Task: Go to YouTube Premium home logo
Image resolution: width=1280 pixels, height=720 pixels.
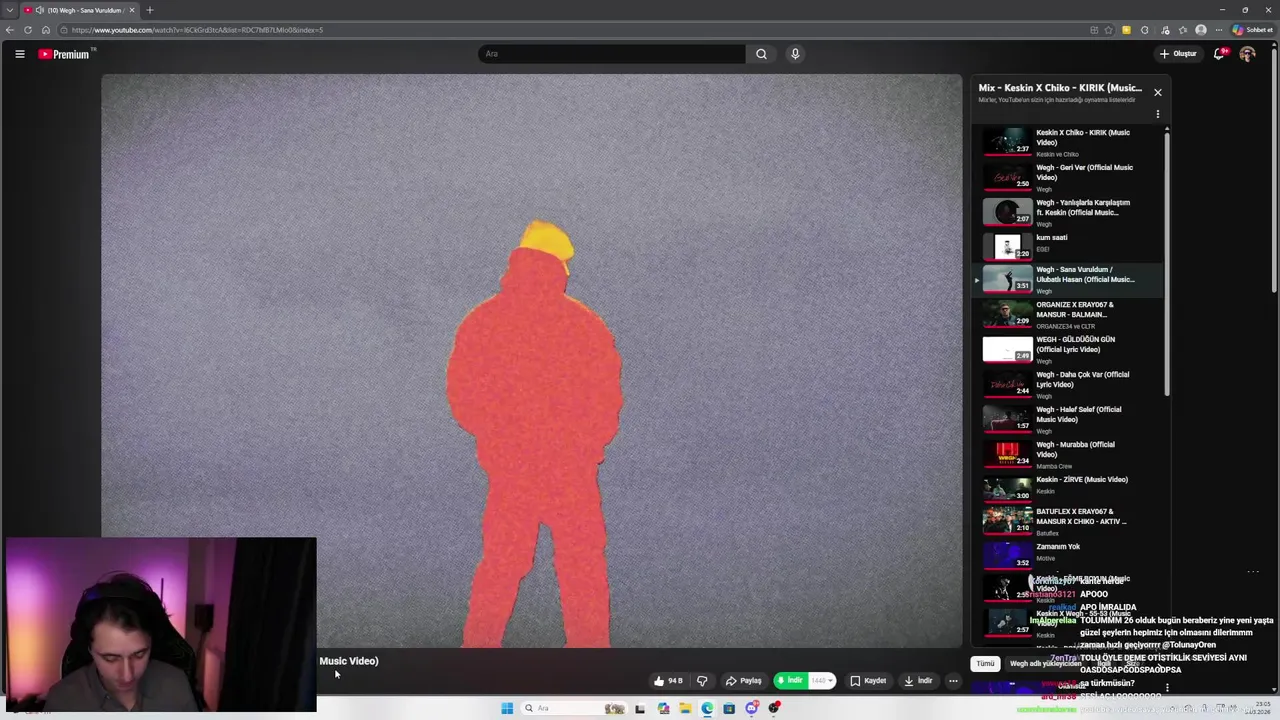Action: pyautogui.click(x=65, y=54)
